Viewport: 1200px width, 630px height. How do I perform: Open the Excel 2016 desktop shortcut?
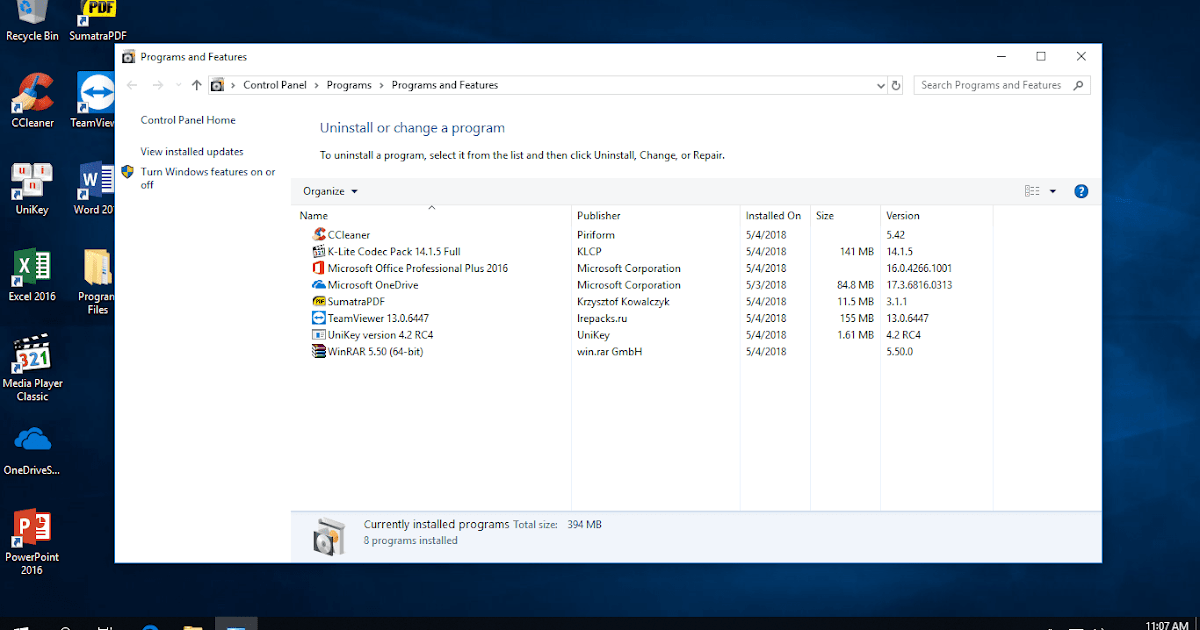pyautogui.click(x=32, y=274)
